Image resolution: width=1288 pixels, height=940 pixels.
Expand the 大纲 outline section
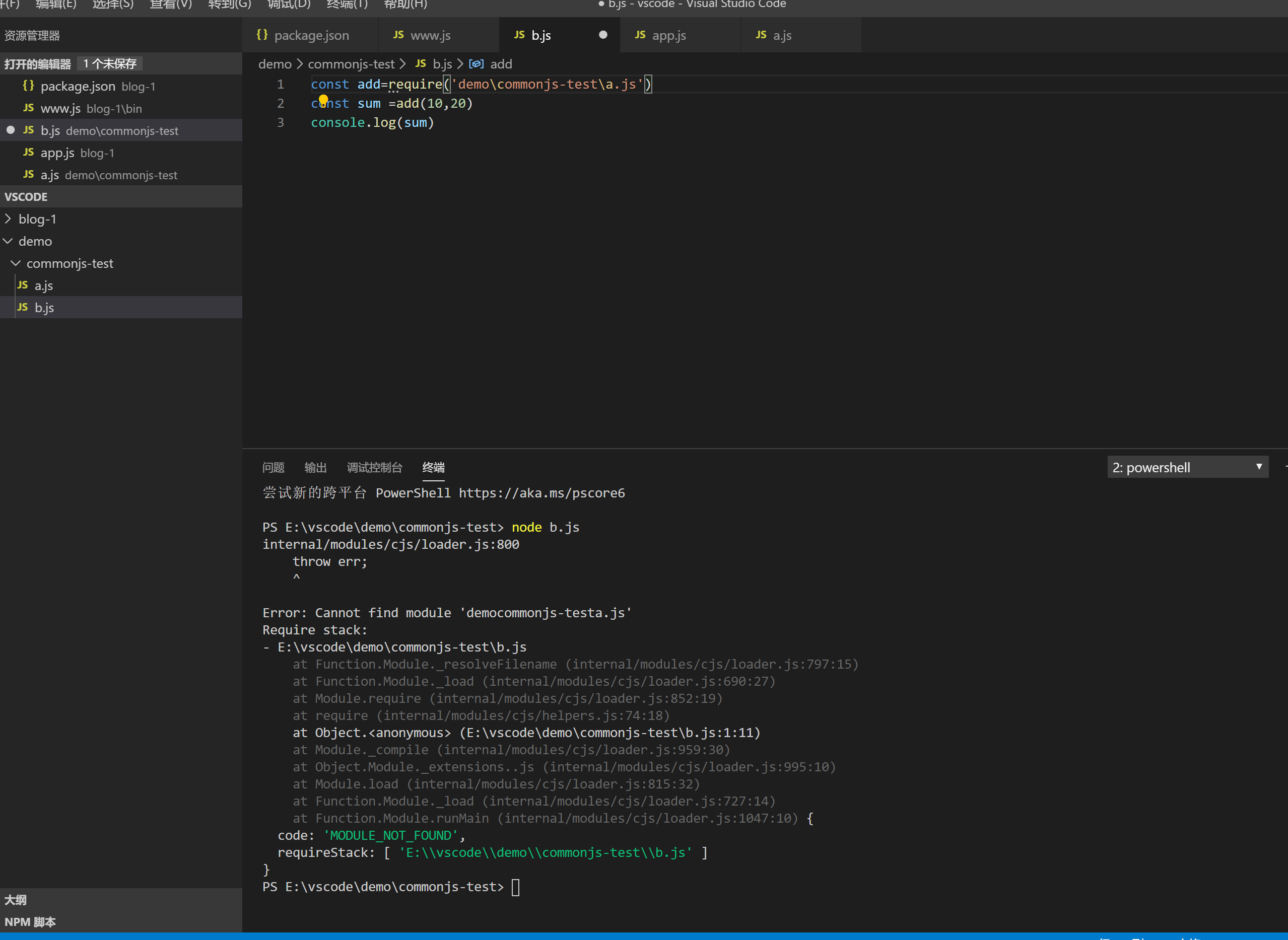121,900
